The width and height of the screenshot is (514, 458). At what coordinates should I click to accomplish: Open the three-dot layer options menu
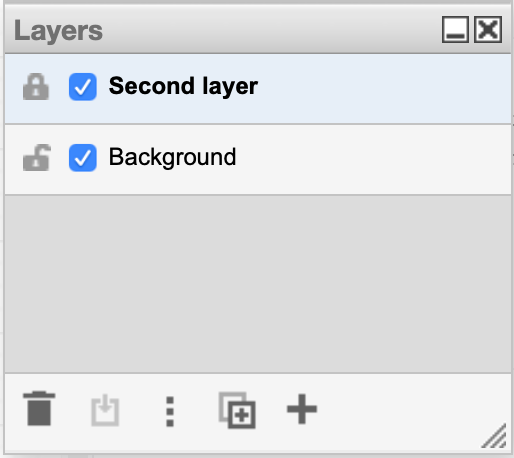tap(170, 411)
